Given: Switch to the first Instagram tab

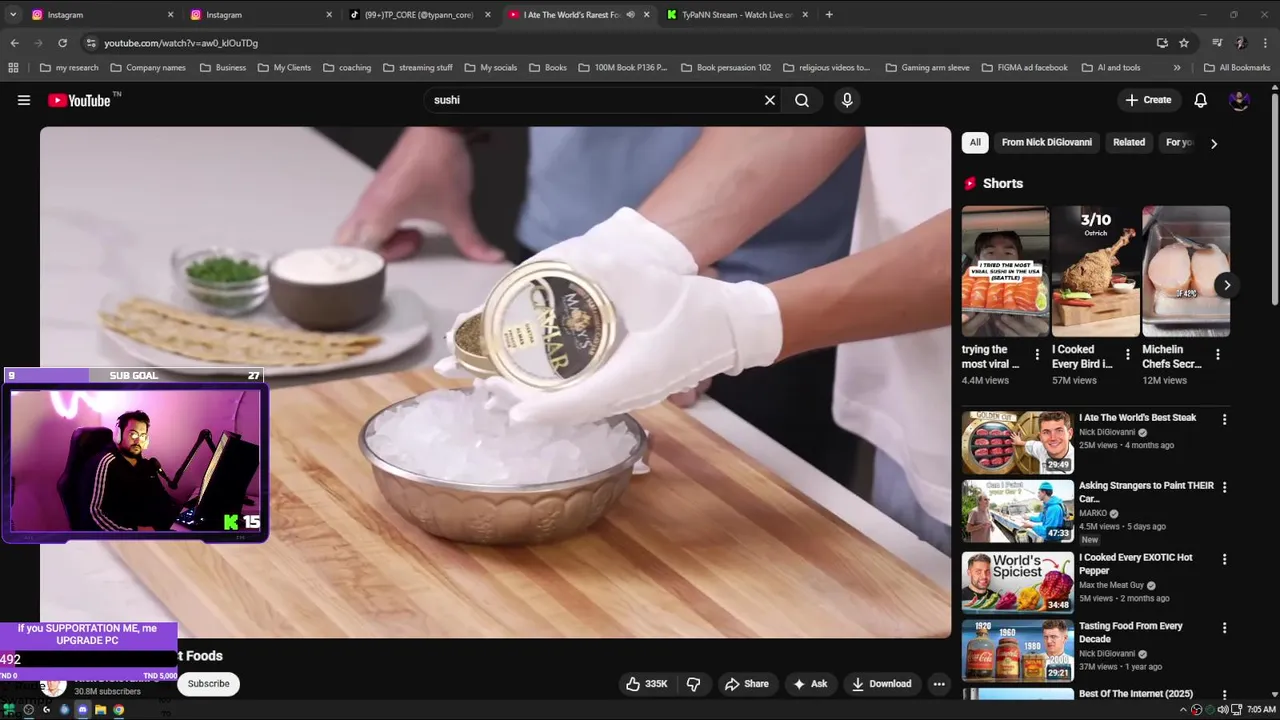Looking at the screenshot, I should 100,15.
